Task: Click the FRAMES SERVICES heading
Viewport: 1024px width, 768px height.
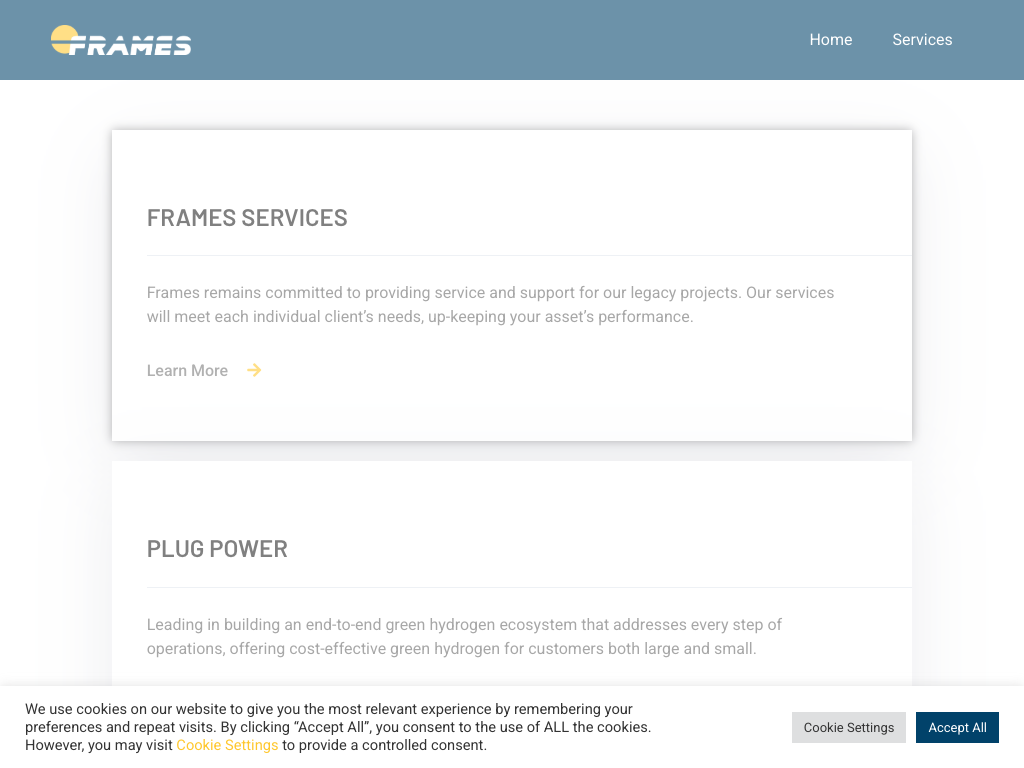Action: 247,218
